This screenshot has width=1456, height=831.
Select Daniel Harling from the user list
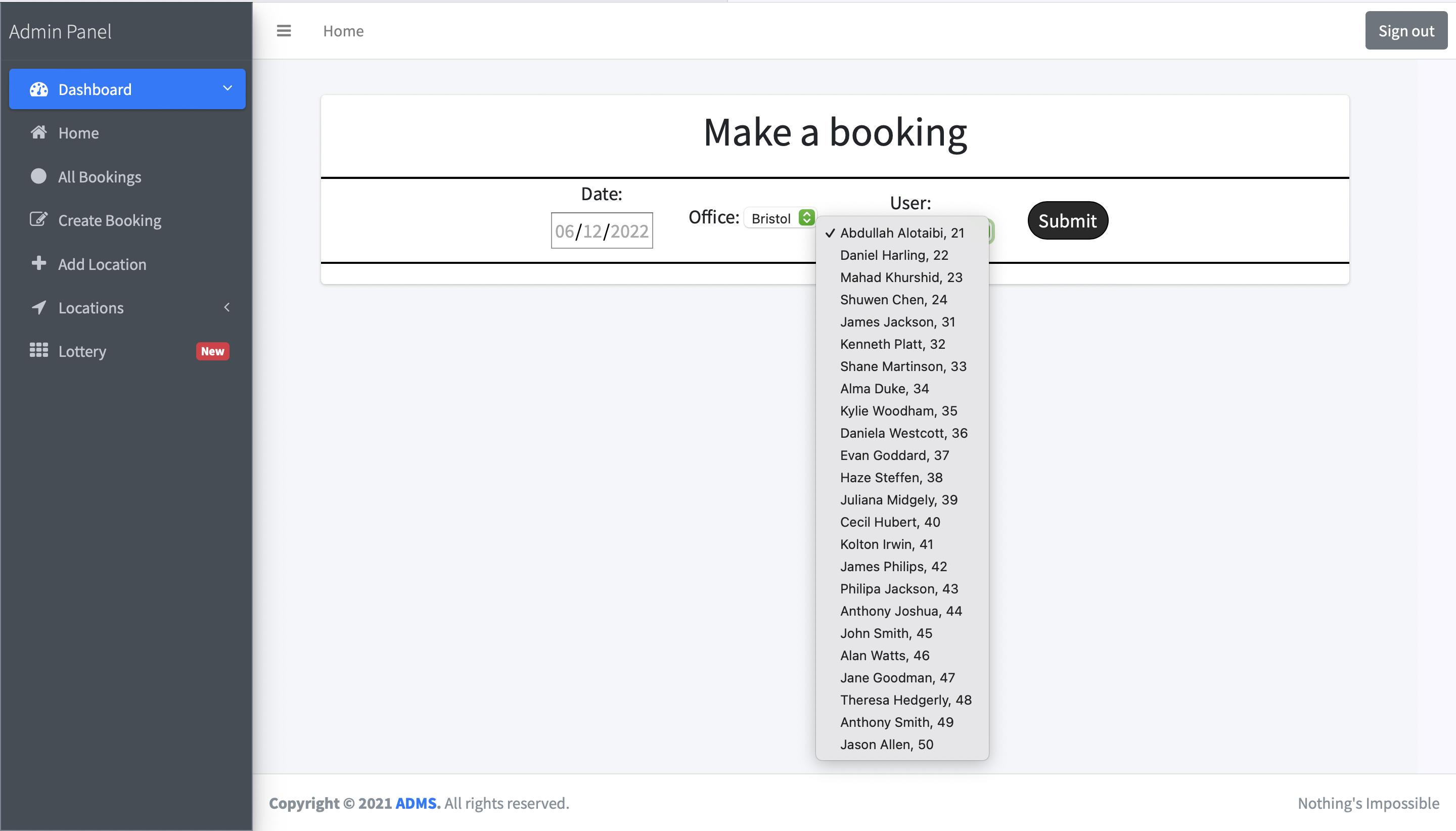[x=893, y=255]
